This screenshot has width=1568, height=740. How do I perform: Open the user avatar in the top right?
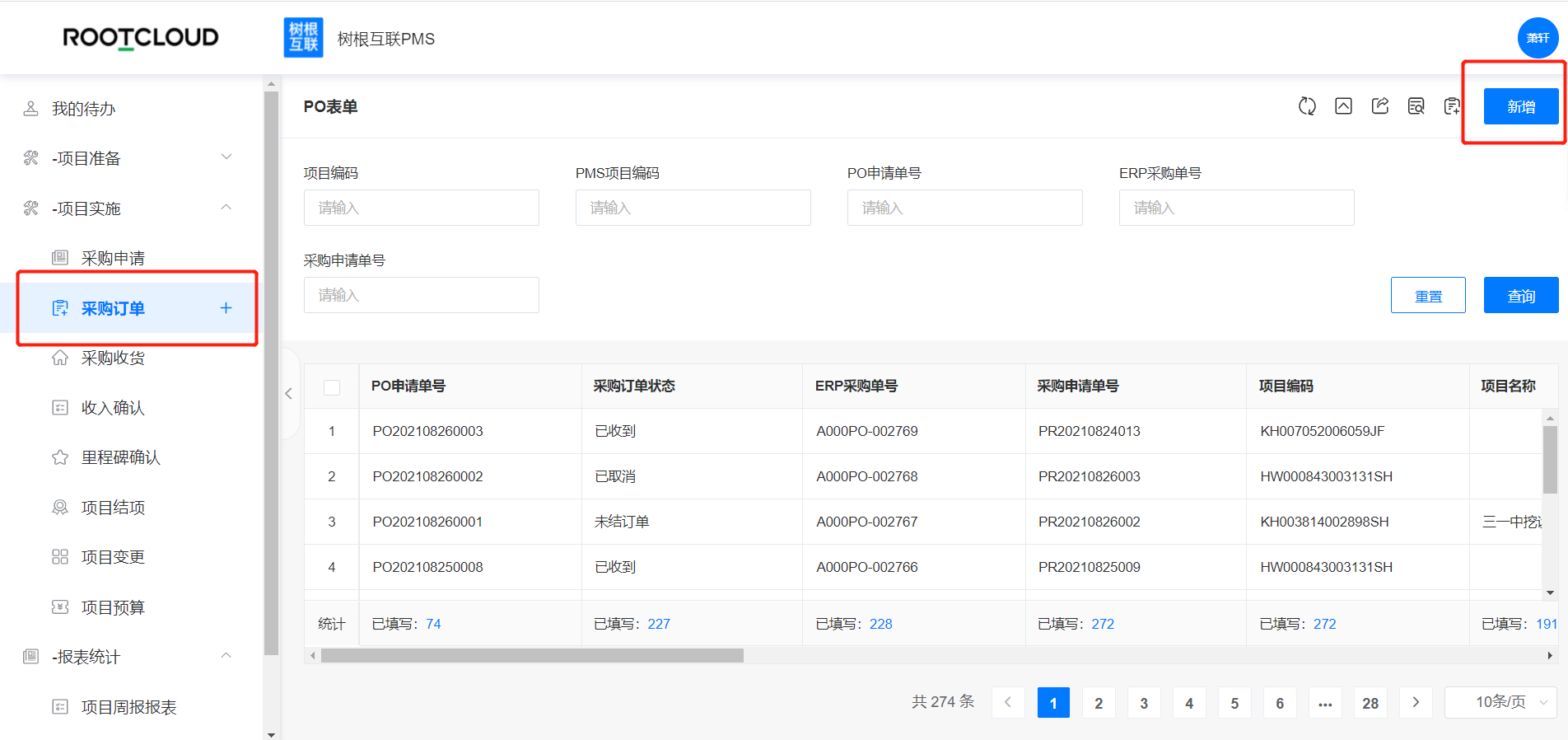coord(1538,38)
